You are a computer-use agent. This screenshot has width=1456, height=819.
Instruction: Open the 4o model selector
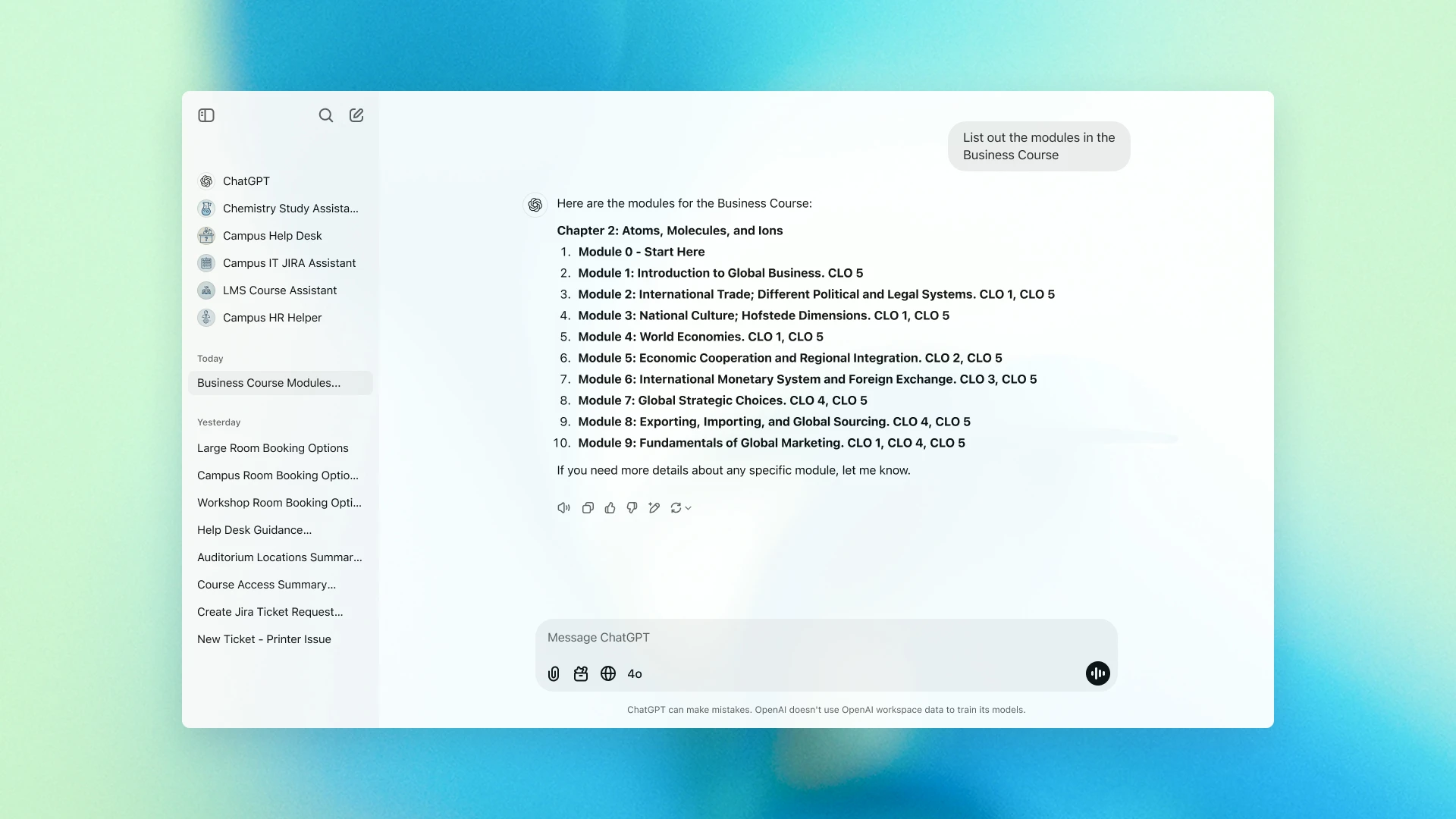(635, 673)
